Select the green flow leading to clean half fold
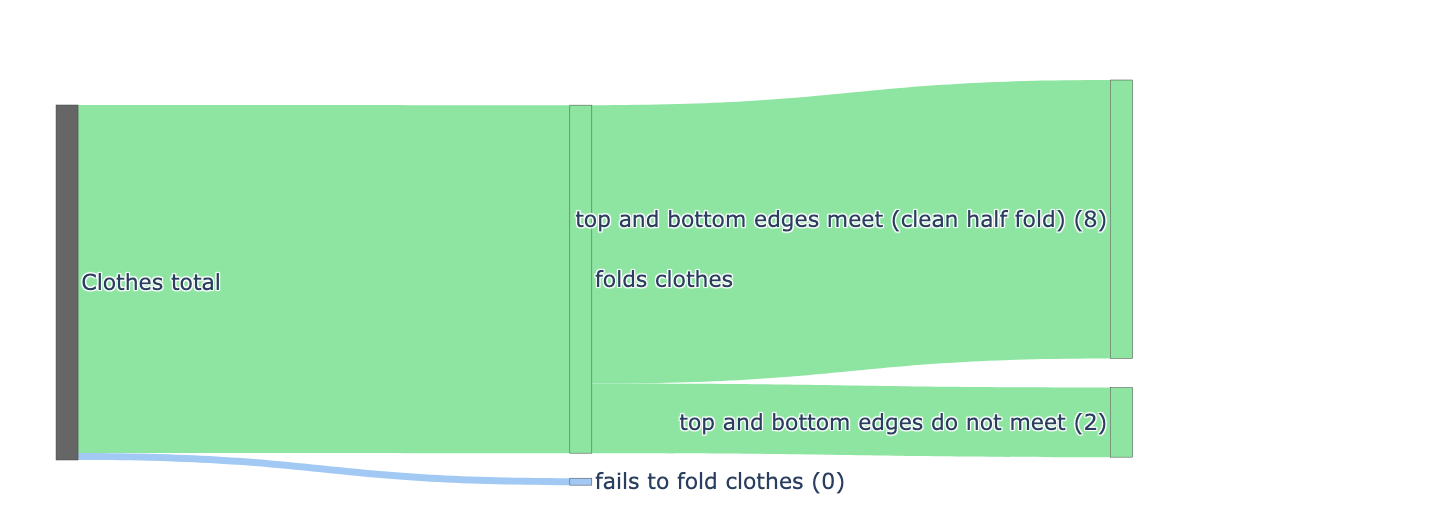This screenshot has height=525, width=1432. pos(850,300)
